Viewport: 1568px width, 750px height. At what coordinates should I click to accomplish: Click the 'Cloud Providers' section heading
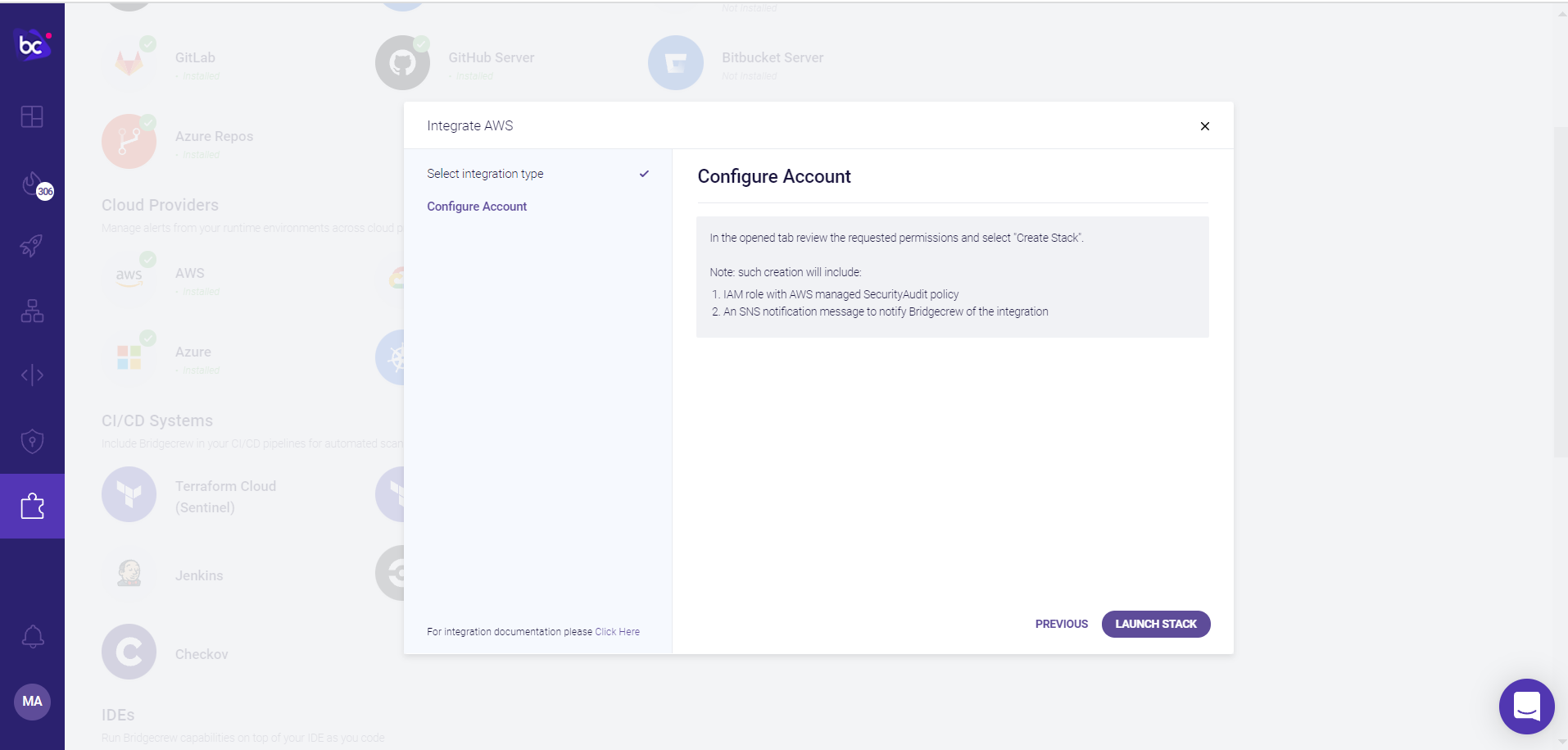(x=160, y=205)
